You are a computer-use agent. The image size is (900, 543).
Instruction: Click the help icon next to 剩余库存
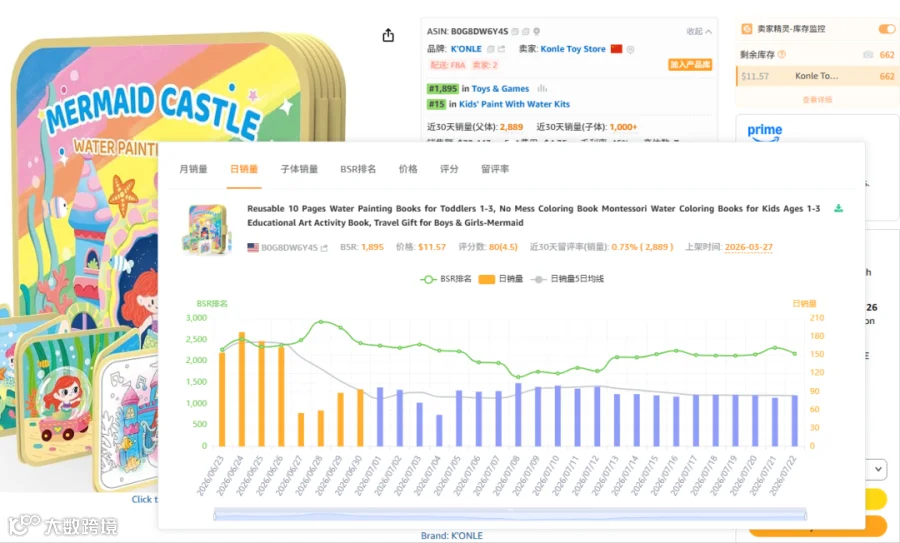[781, 55]
